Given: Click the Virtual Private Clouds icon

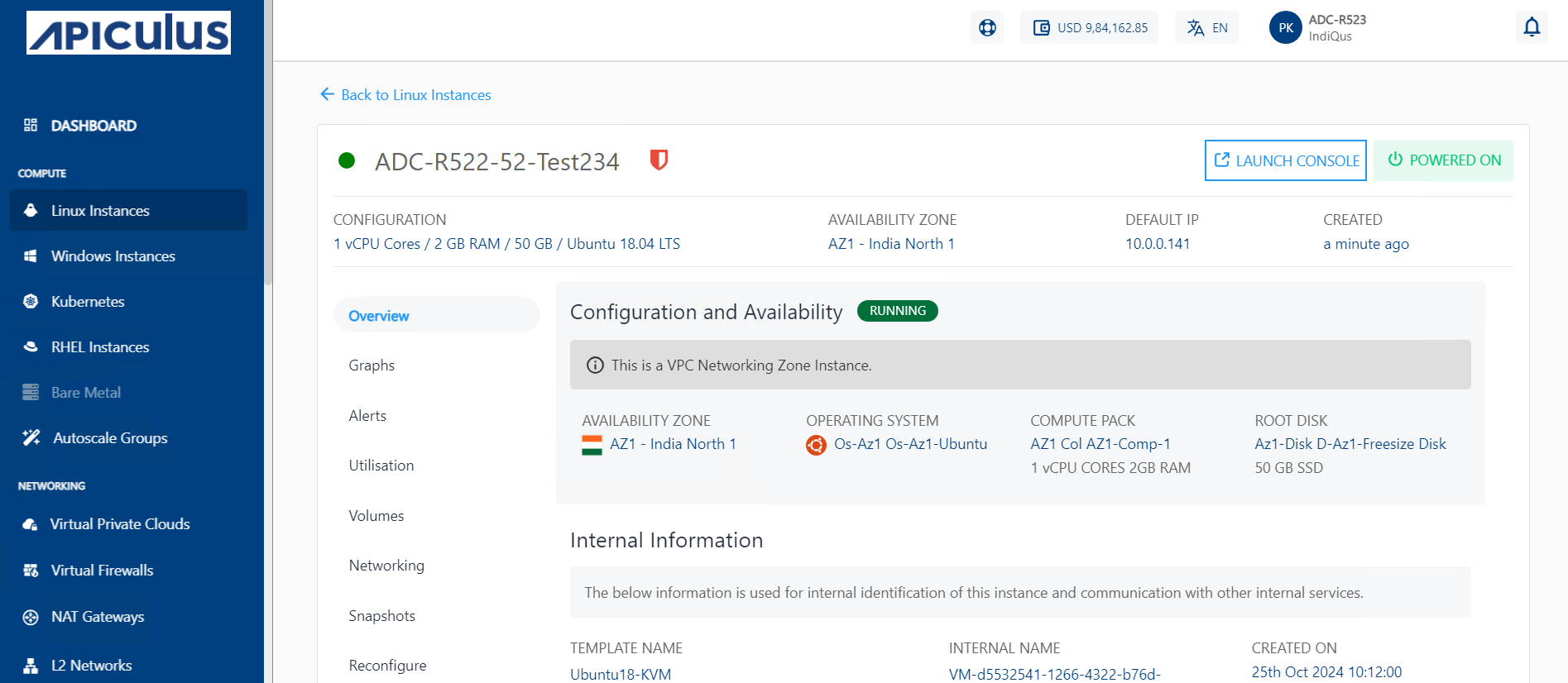Looking at the screenshot, I should [x=31, y=524].
